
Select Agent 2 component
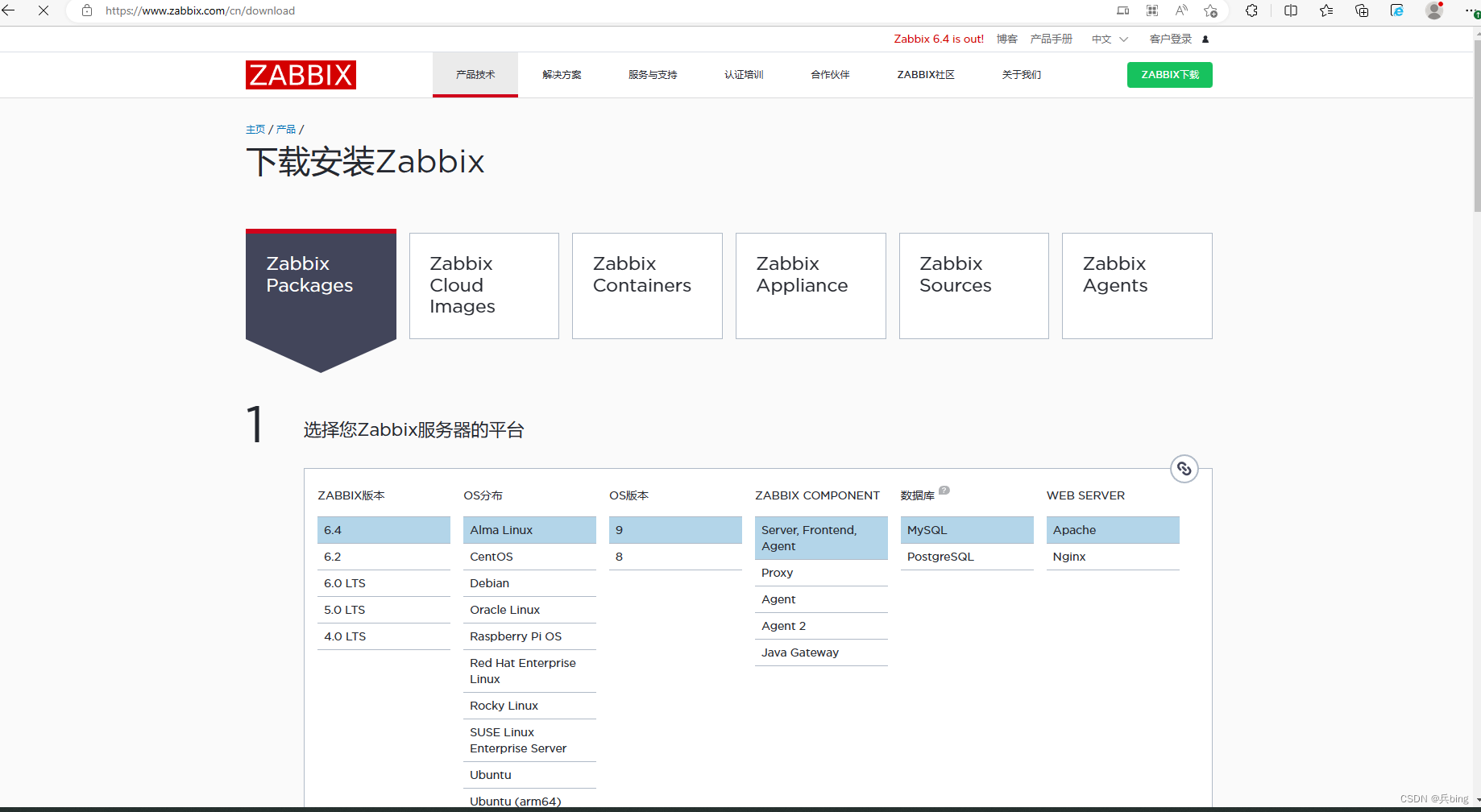point(821,626)
